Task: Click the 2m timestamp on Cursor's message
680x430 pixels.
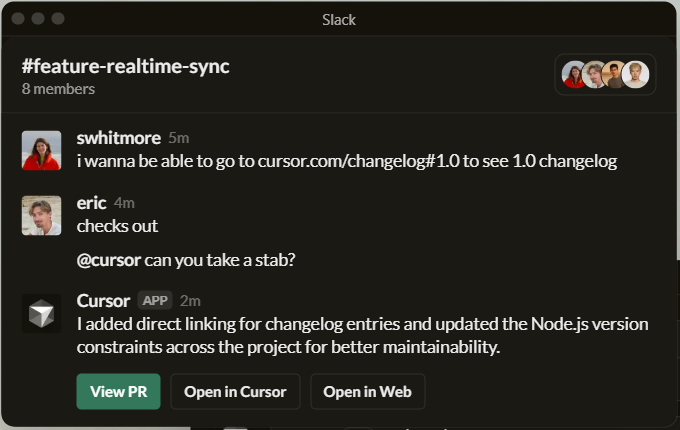Action: point(191,300)
